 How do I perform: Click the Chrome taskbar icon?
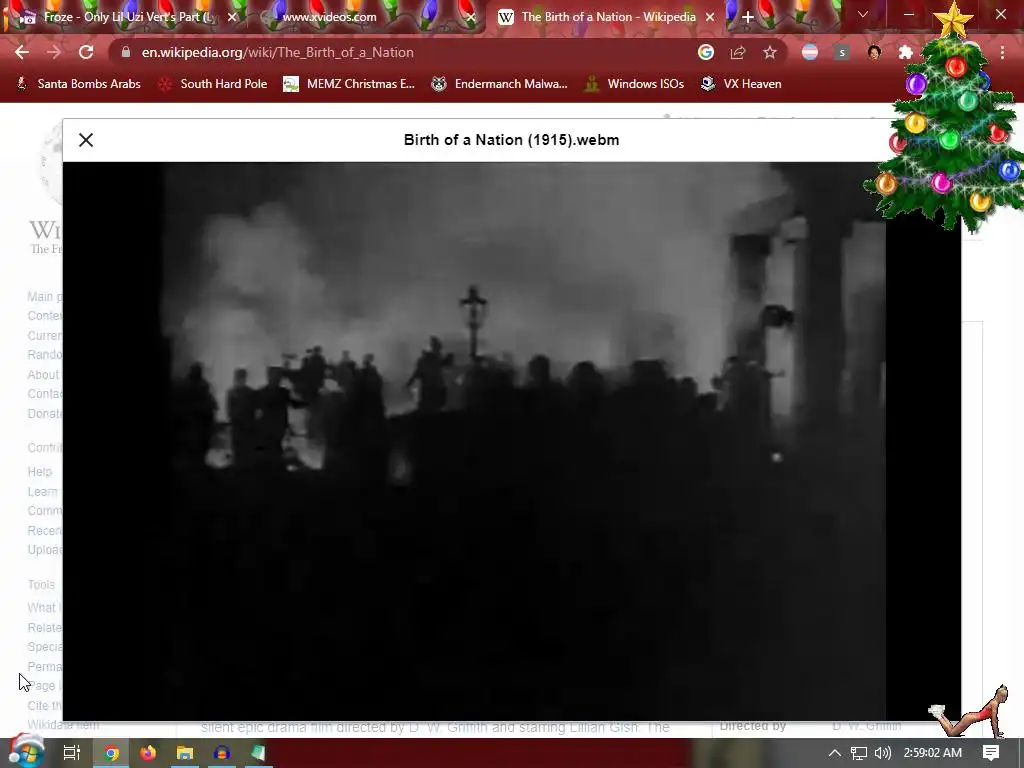point(111,753)
